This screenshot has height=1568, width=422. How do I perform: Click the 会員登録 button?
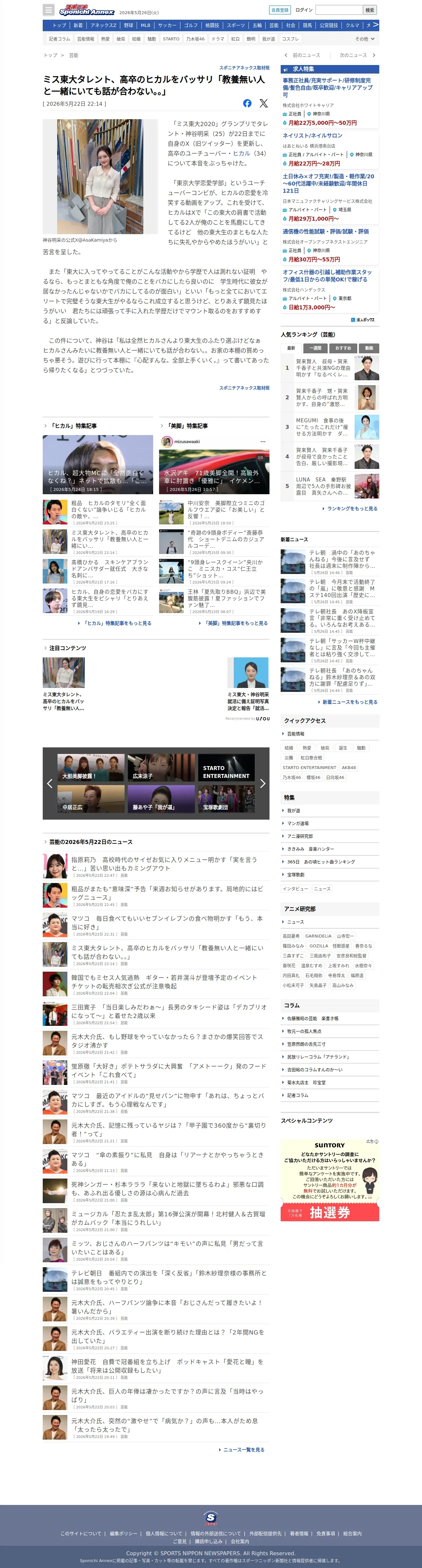point(280,10)
